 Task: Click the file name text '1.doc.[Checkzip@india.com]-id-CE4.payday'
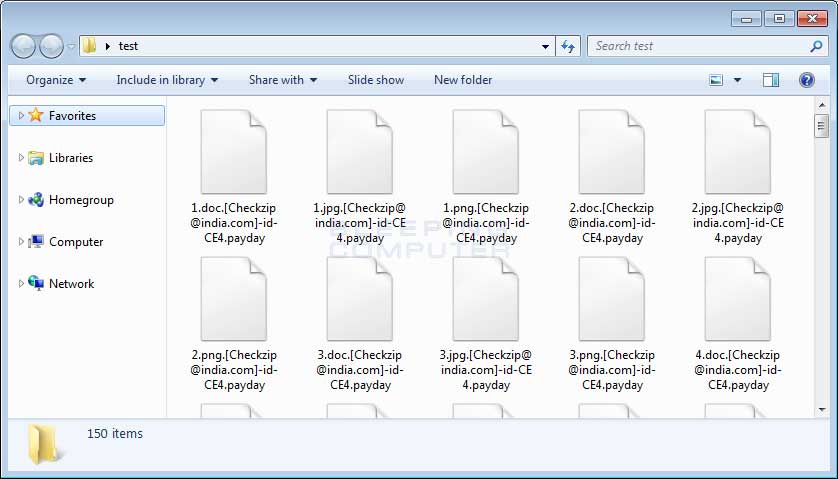tap(234, 223)
